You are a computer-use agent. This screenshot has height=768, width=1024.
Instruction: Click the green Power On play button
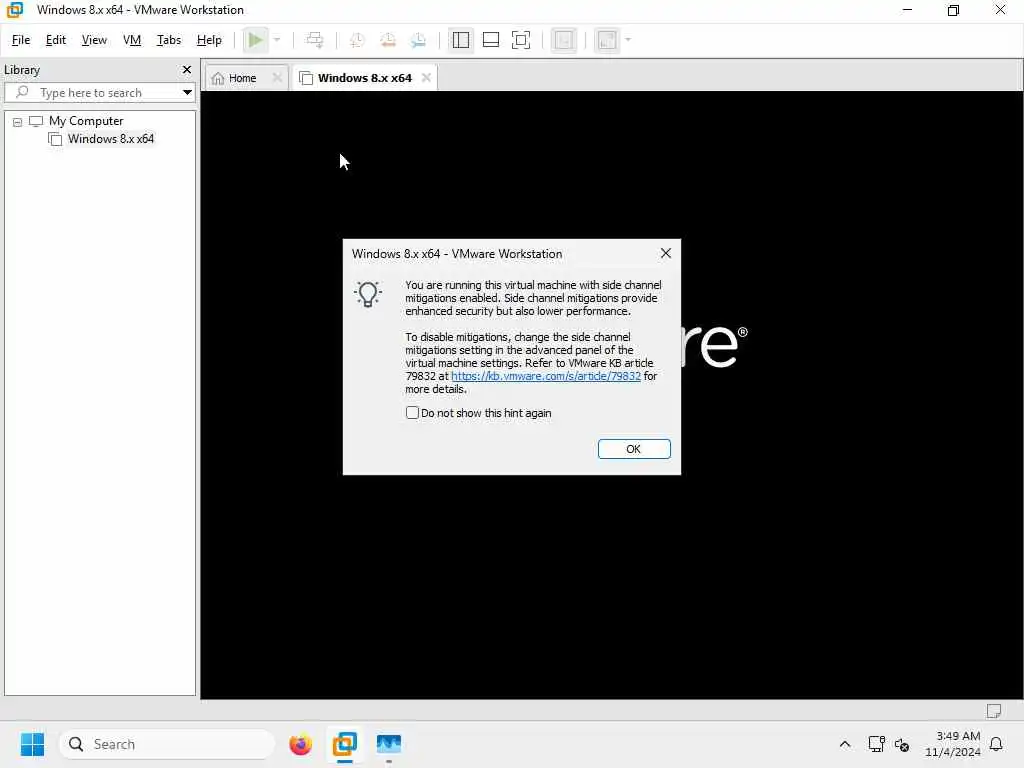[x=255, y=40]
